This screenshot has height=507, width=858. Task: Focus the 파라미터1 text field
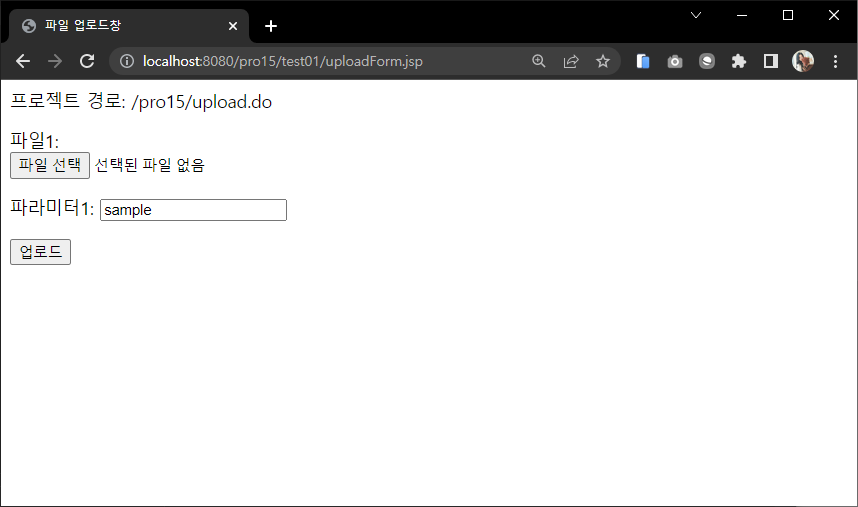[193, 210]
